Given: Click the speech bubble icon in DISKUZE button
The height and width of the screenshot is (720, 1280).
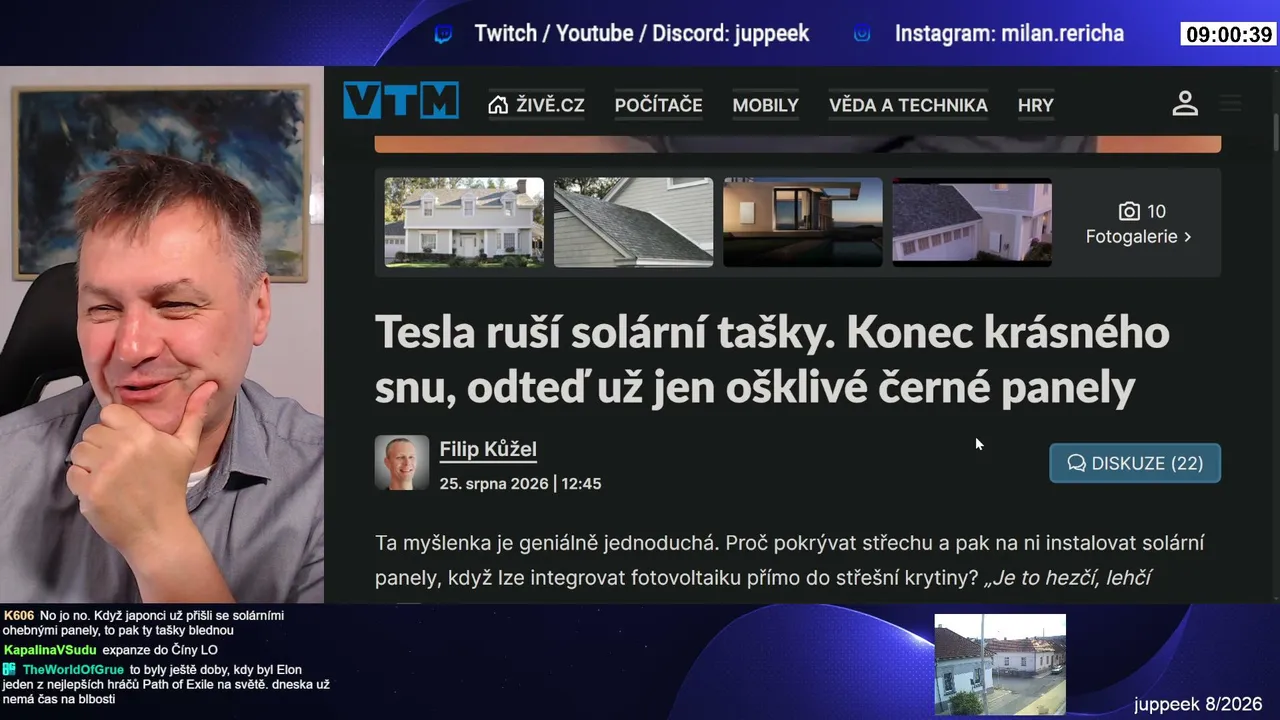Looking at the screenshot, I should (x=1076, y=463).
